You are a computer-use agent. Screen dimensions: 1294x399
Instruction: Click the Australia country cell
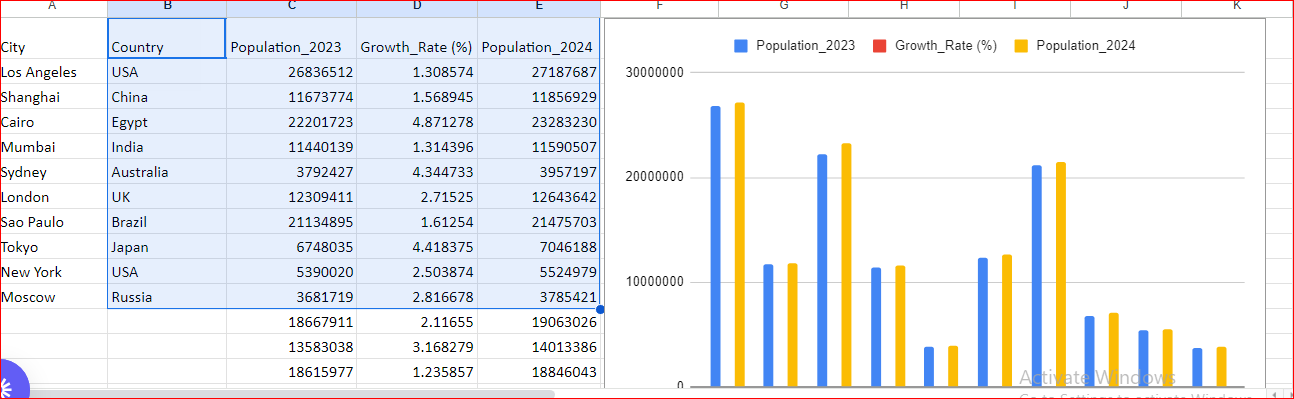click(x=166, y=172)
